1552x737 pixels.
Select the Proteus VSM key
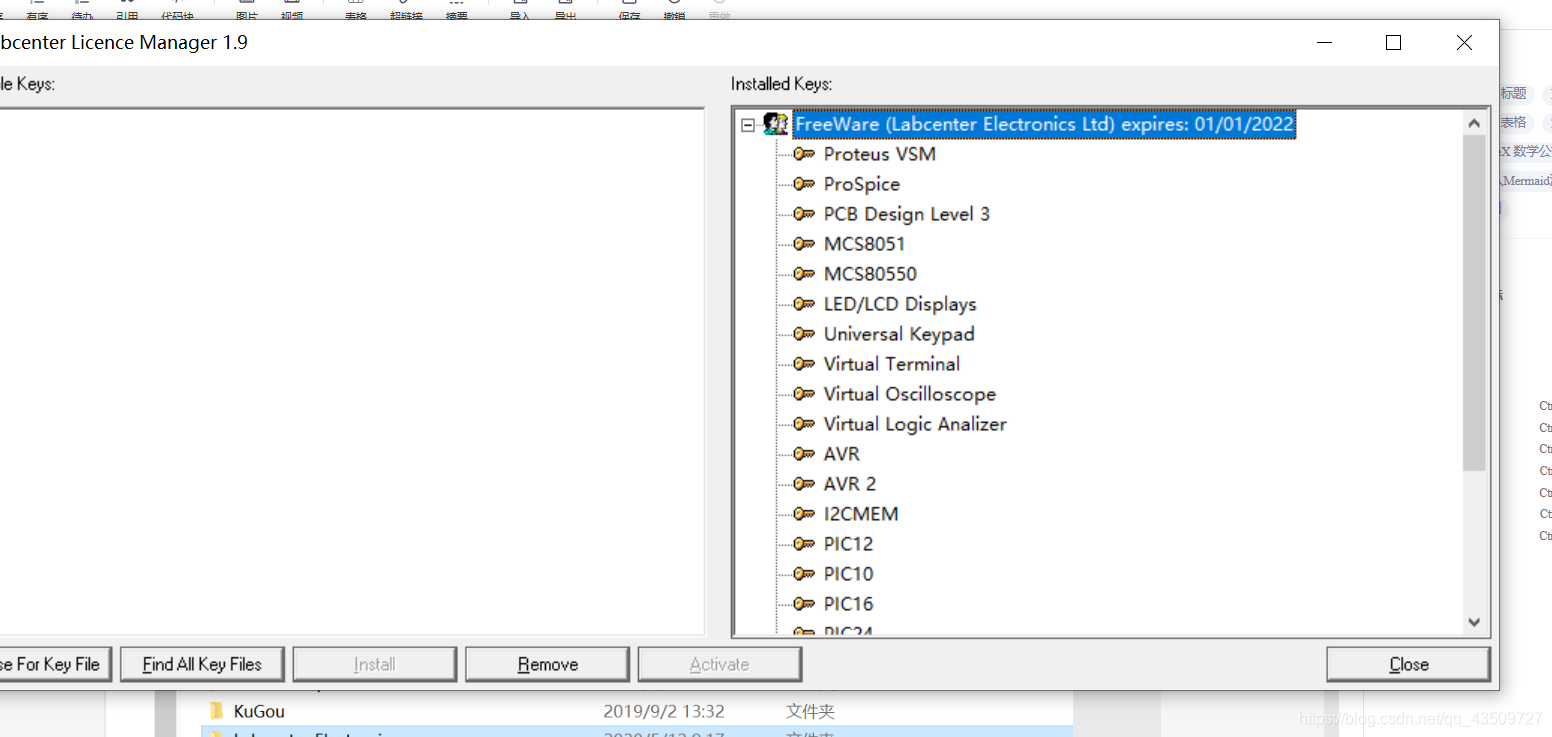pos(880,154)
